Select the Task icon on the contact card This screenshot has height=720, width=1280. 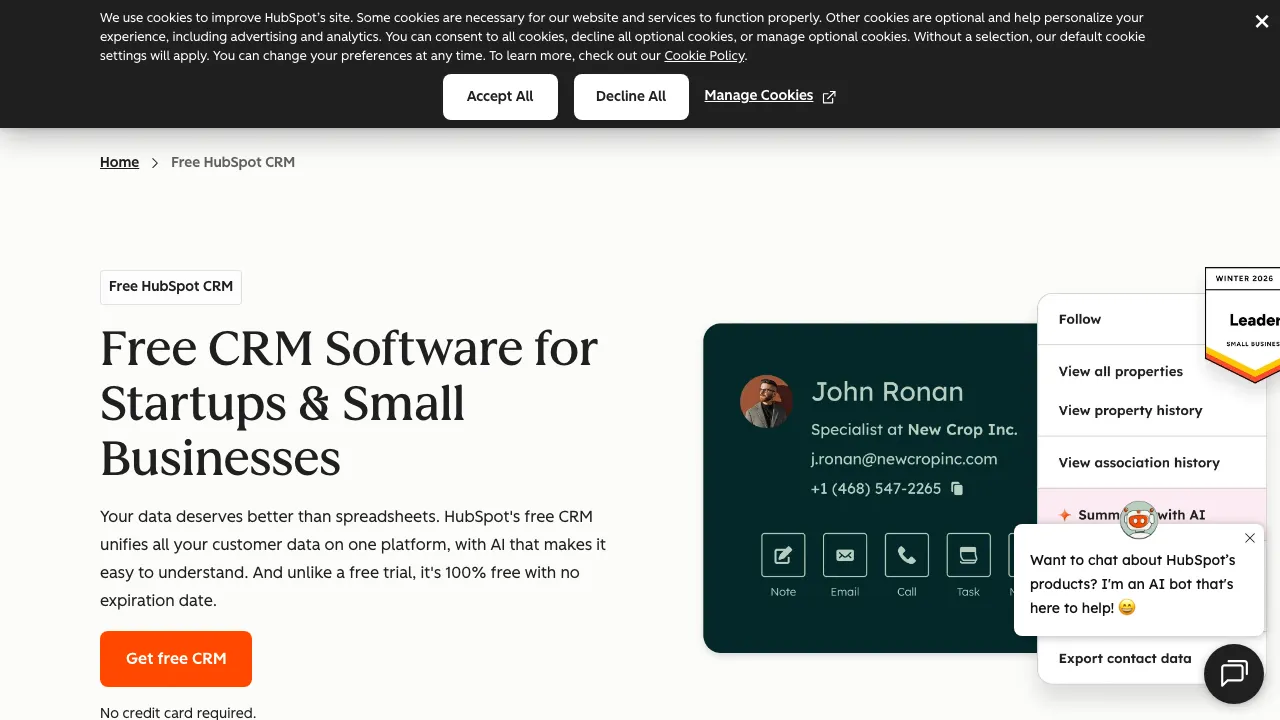(x=968, y=555)
